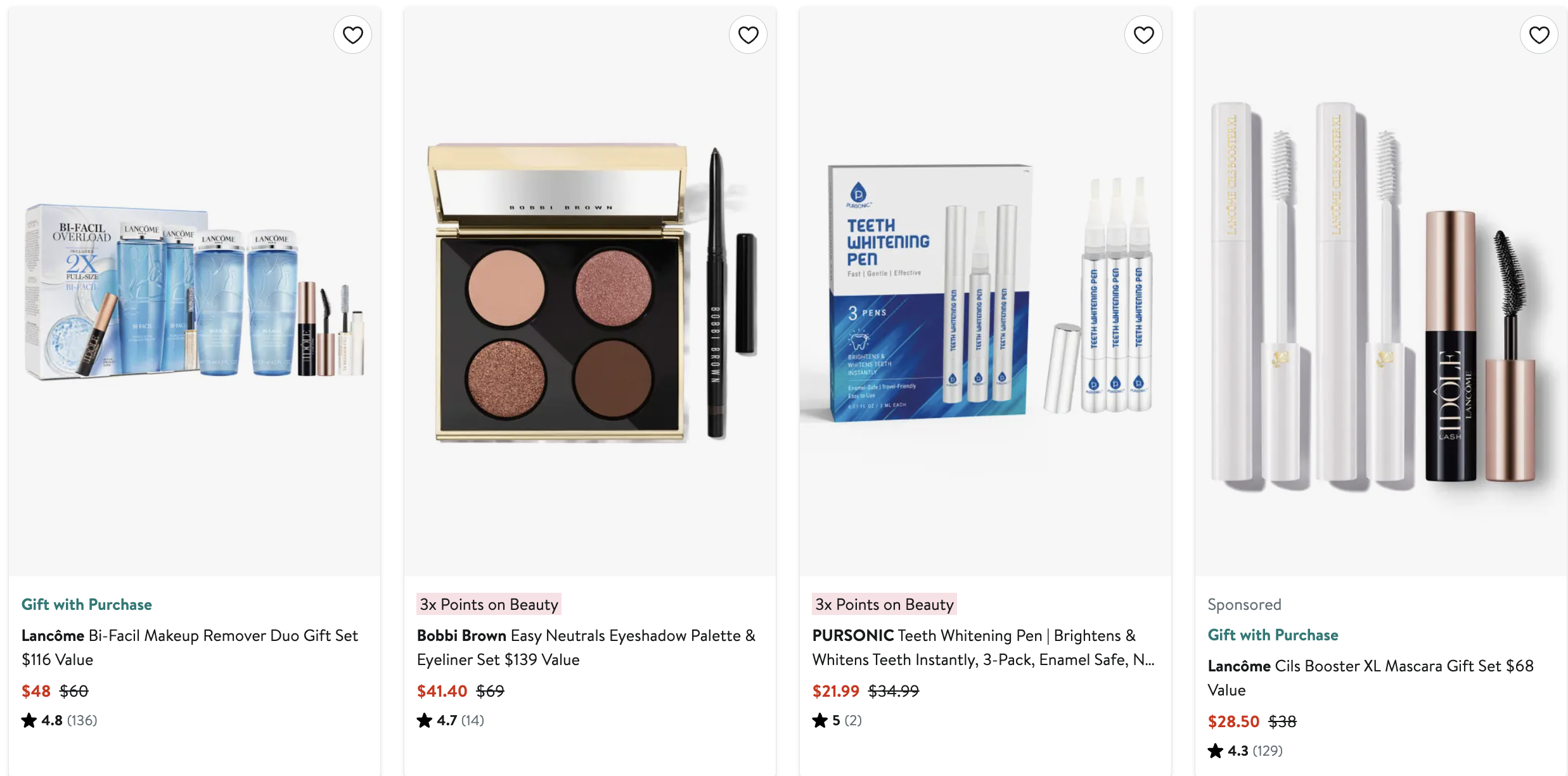This screenshot has height=776, width=1568.
Task: Open 4.8 star rating with 136 reviews
Action: (60, 720)
